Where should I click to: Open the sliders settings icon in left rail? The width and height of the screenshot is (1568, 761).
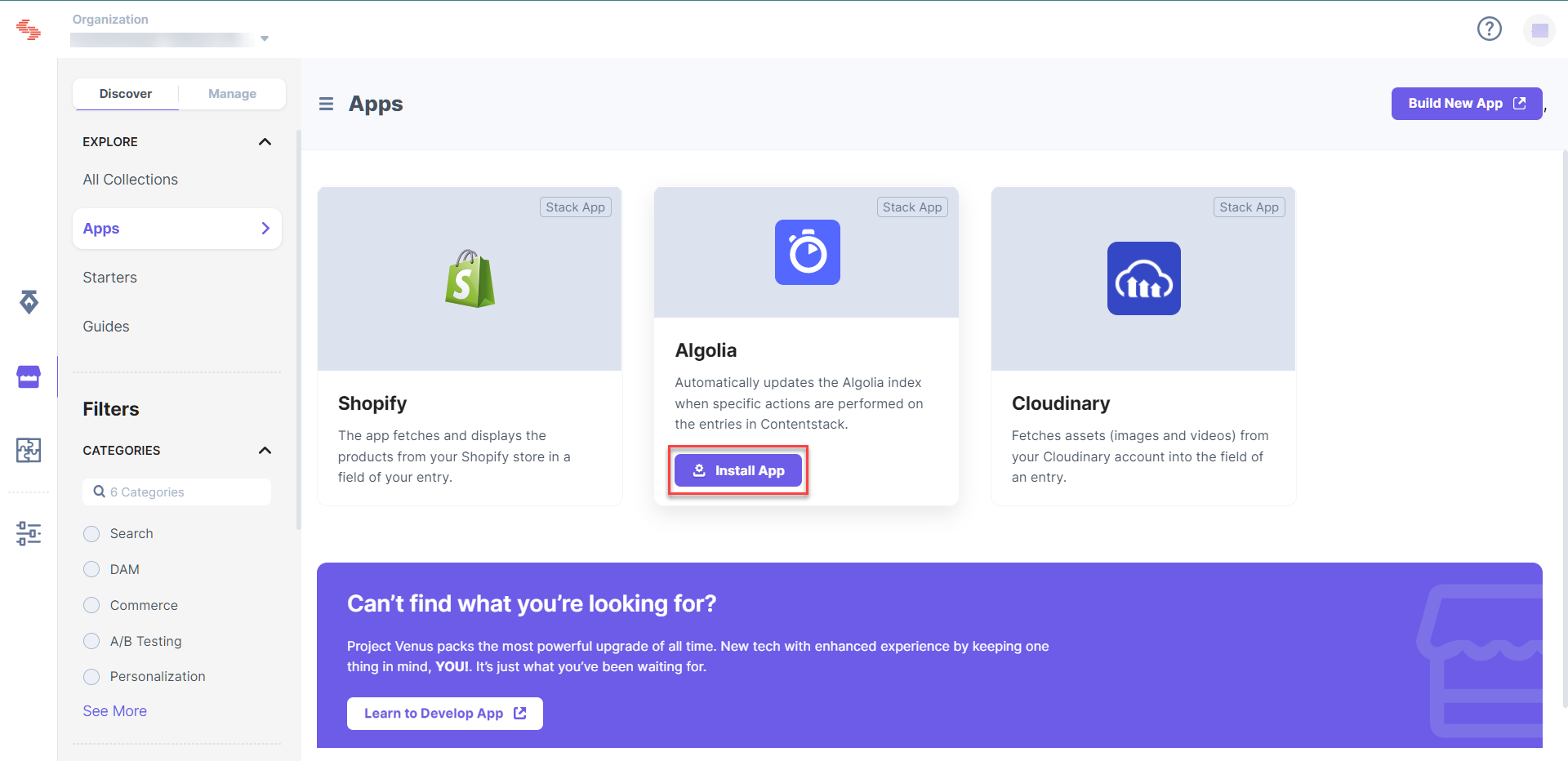[x=29, y=533]
